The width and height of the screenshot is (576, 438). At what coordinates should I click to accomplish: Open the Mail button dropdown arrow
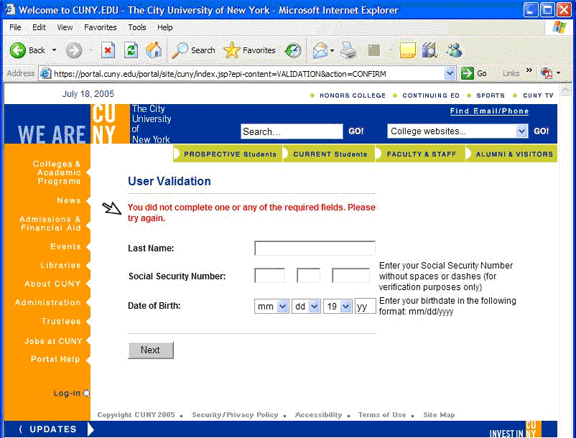(332, 50)
